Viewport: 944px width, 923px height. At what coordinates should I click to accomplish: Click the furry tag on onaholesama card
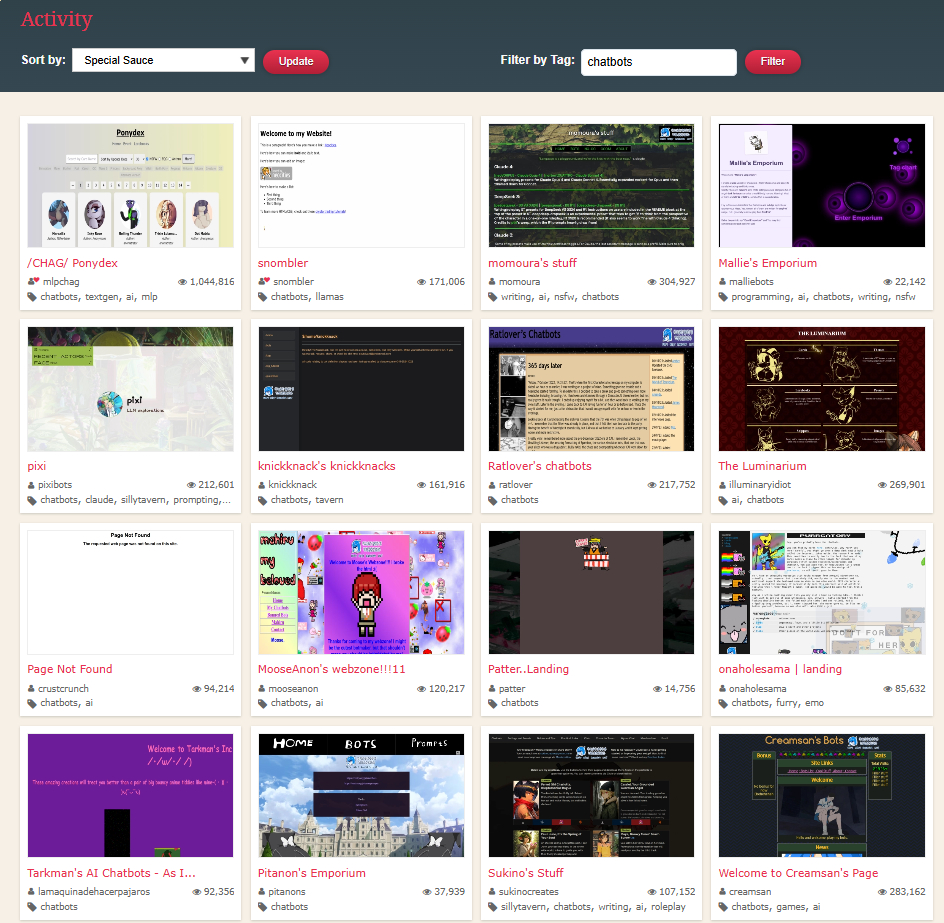point(787,703)
